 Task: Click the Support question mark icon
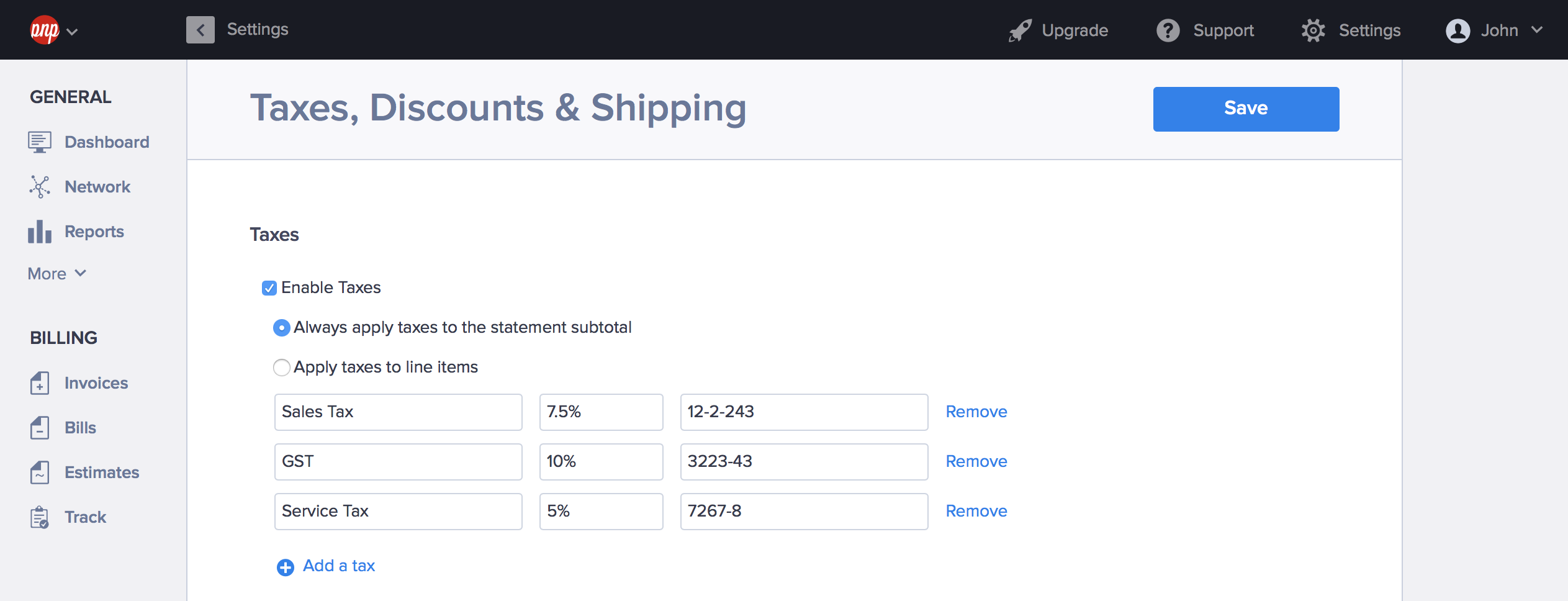1168,30
